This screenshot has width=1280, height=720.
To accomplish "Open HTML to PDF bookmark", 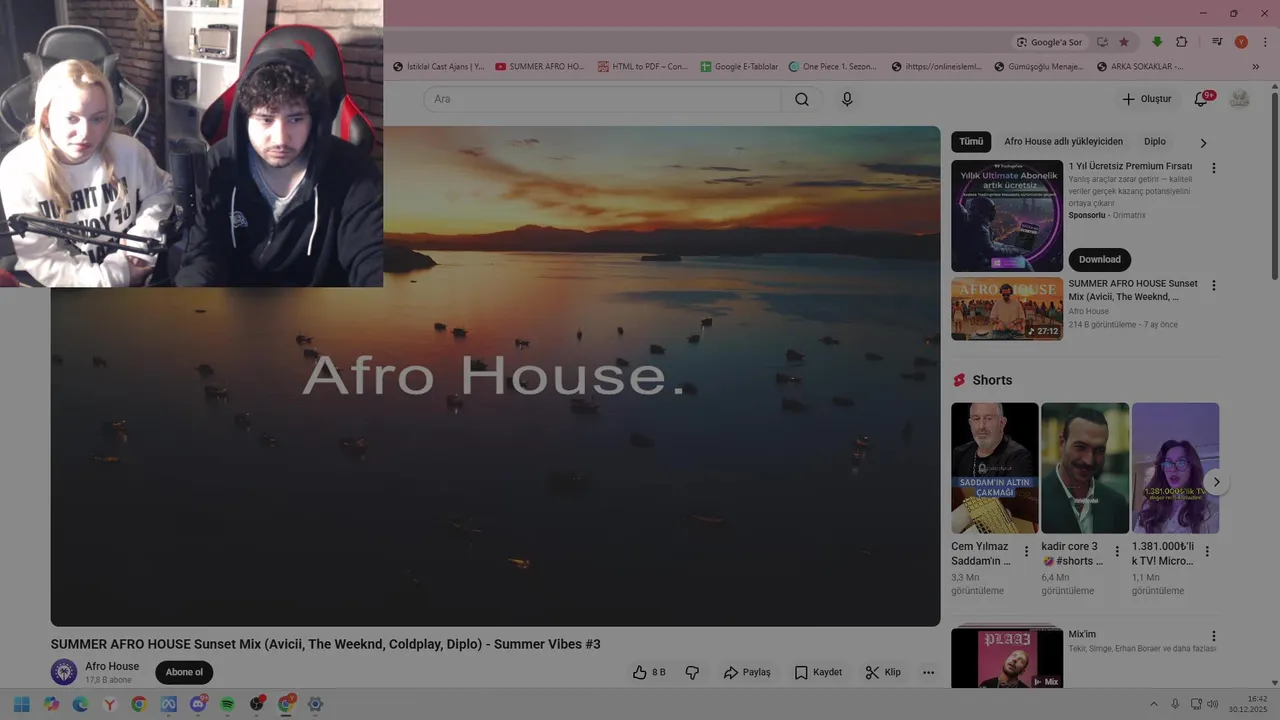I will [x=643, y=67].
